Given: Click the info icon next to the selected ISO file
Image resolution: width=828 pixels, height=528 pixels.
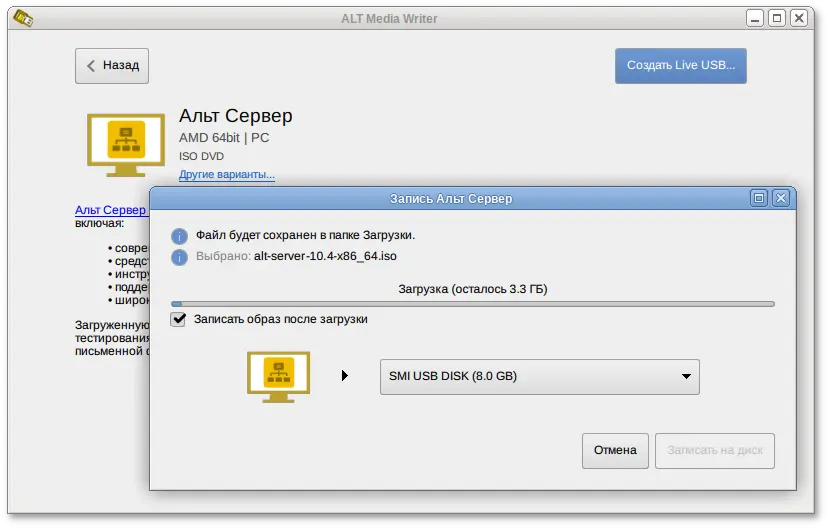Looking at the screenshot, I should [179, 257].
